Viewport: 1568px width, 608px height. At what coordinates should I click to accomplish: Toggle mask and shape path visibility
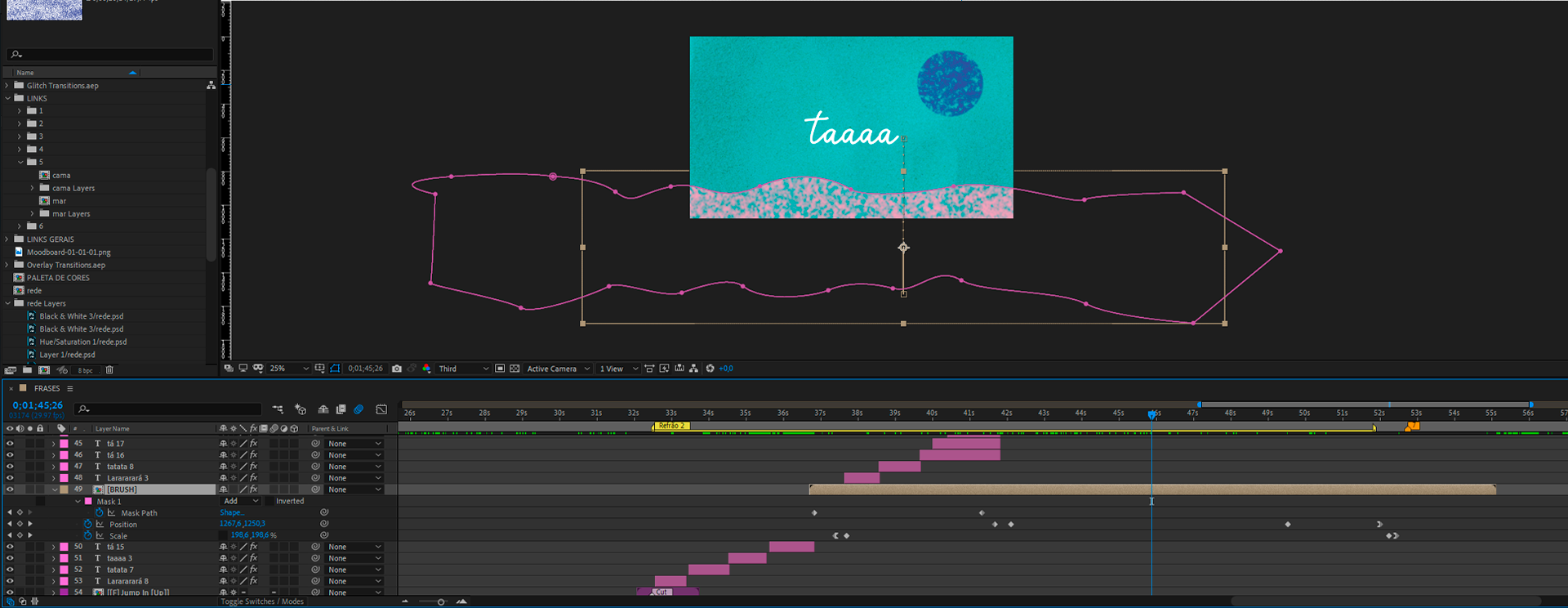point(335,369)
